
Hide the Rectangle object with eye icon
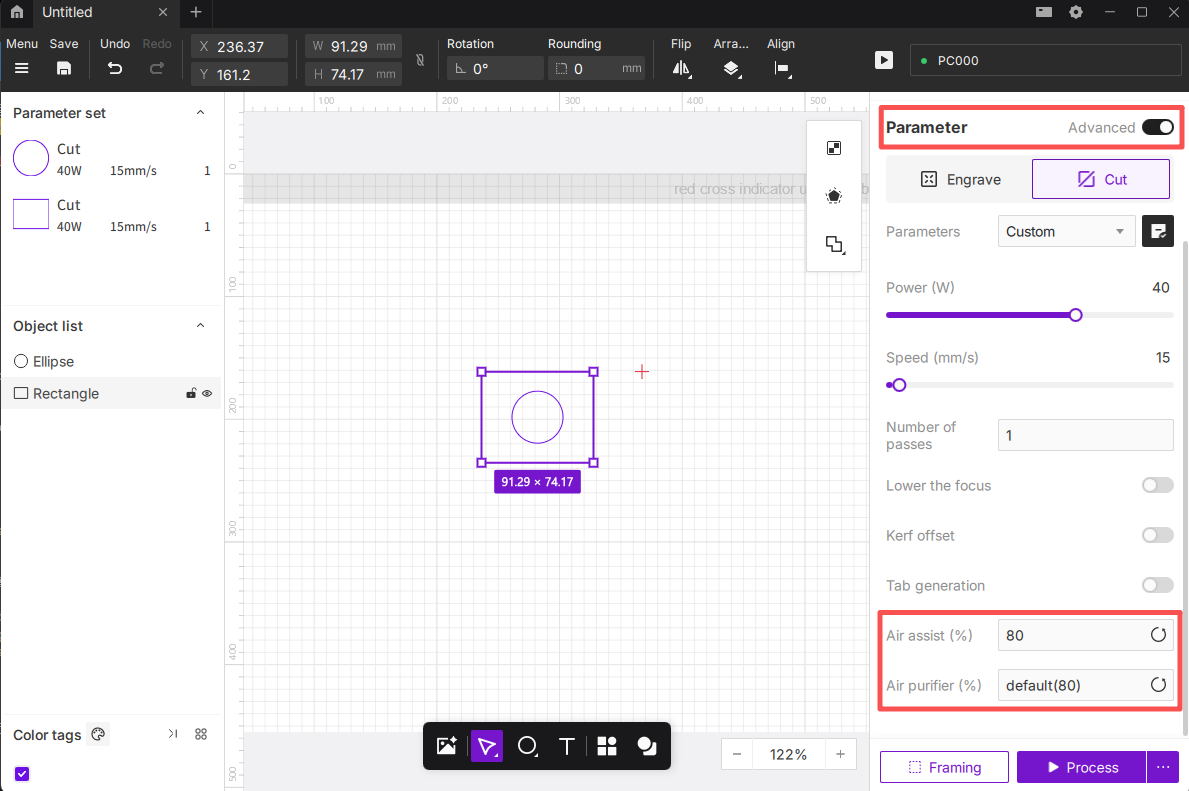coord(207,394)
